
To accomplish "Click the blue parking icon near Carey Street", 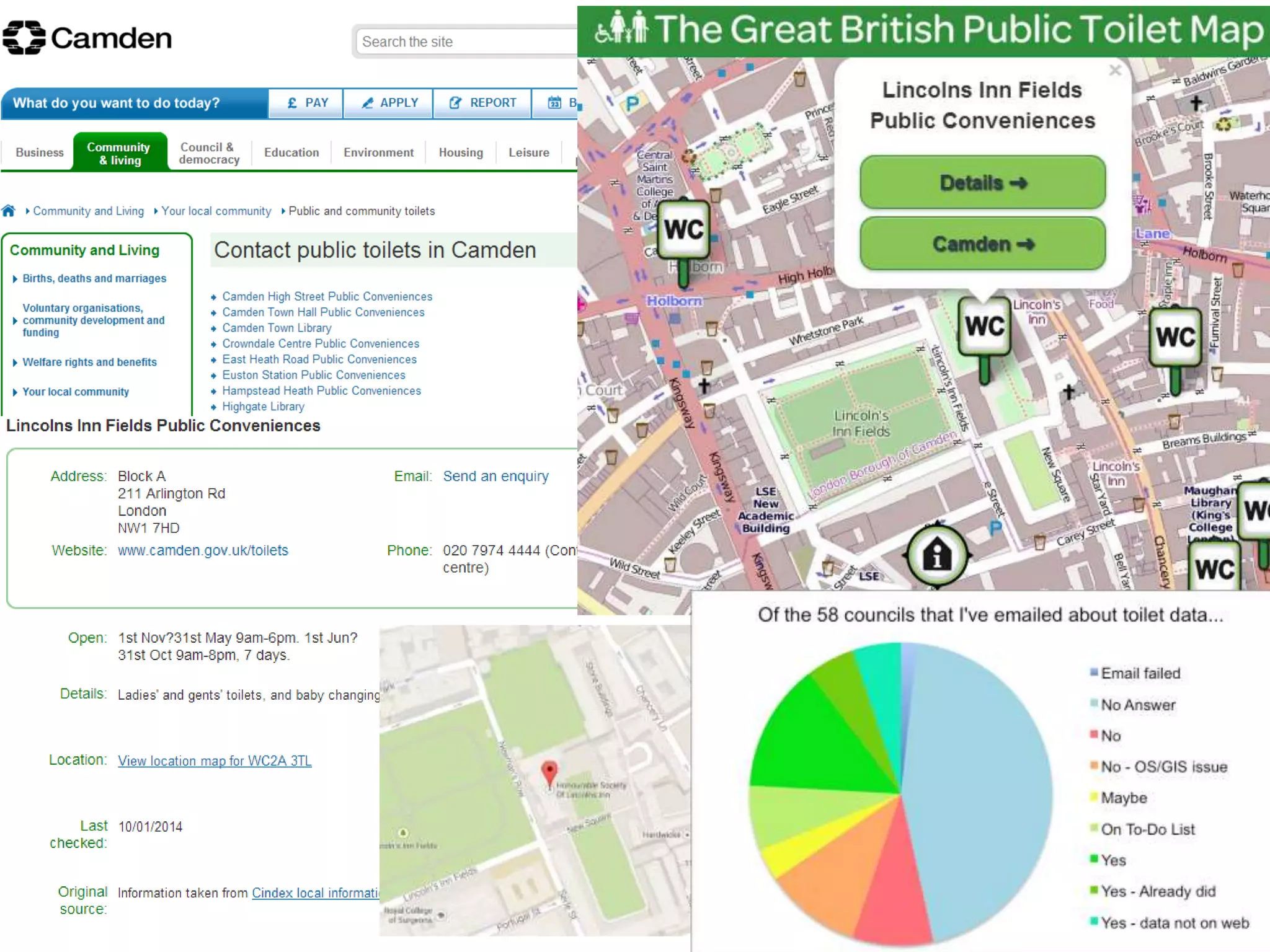I will 995,528.
